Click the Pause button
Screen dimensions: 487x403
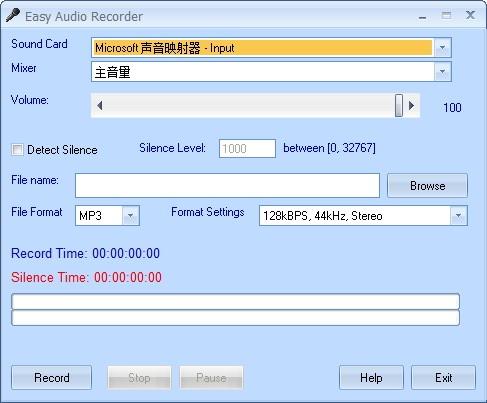tap(211, 378)
